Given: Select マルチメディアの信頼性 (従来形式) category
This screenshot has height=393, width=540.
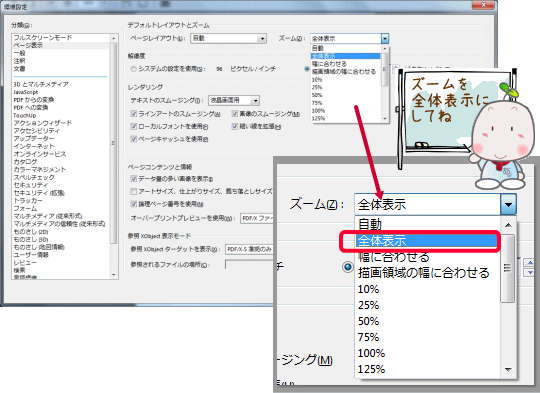Looking at the screenshot, I should [x=59, y=224].
